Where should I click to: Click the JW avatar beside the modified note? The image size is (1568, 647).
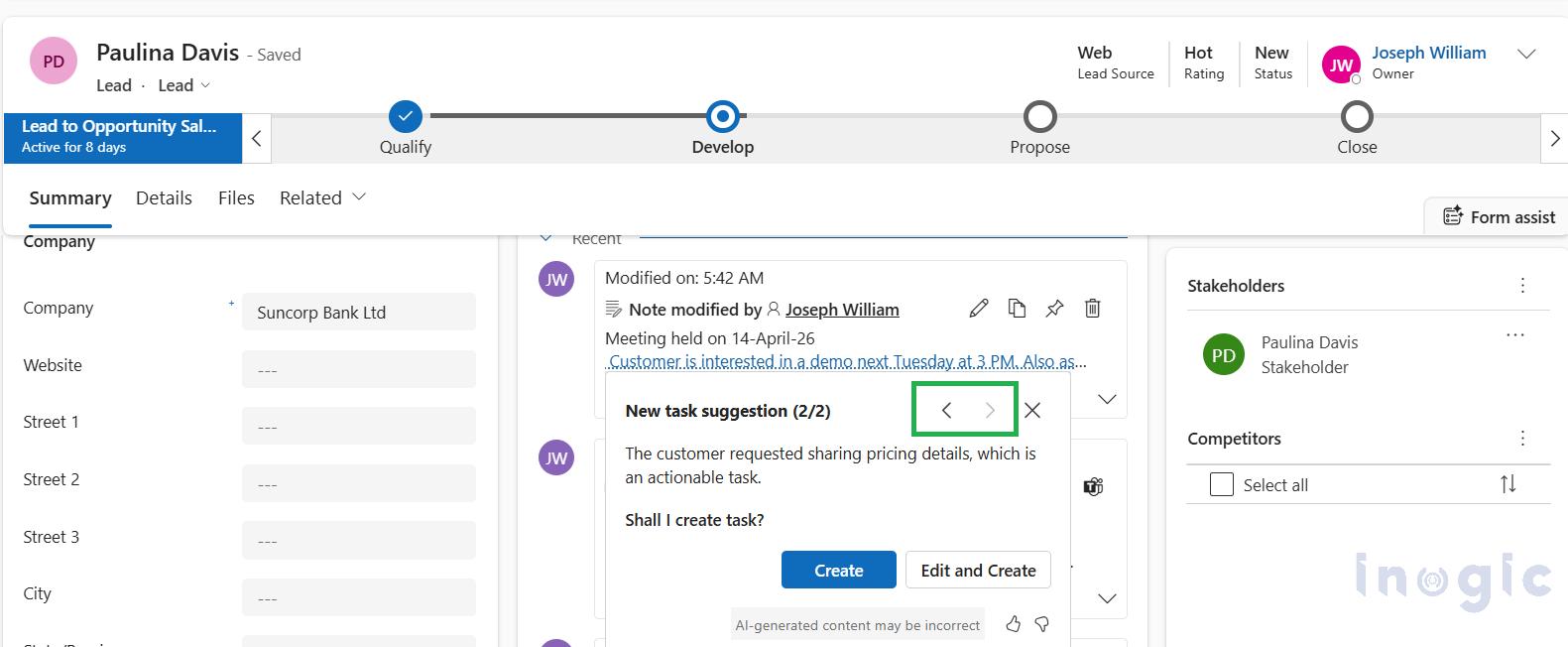coord(556,279)
